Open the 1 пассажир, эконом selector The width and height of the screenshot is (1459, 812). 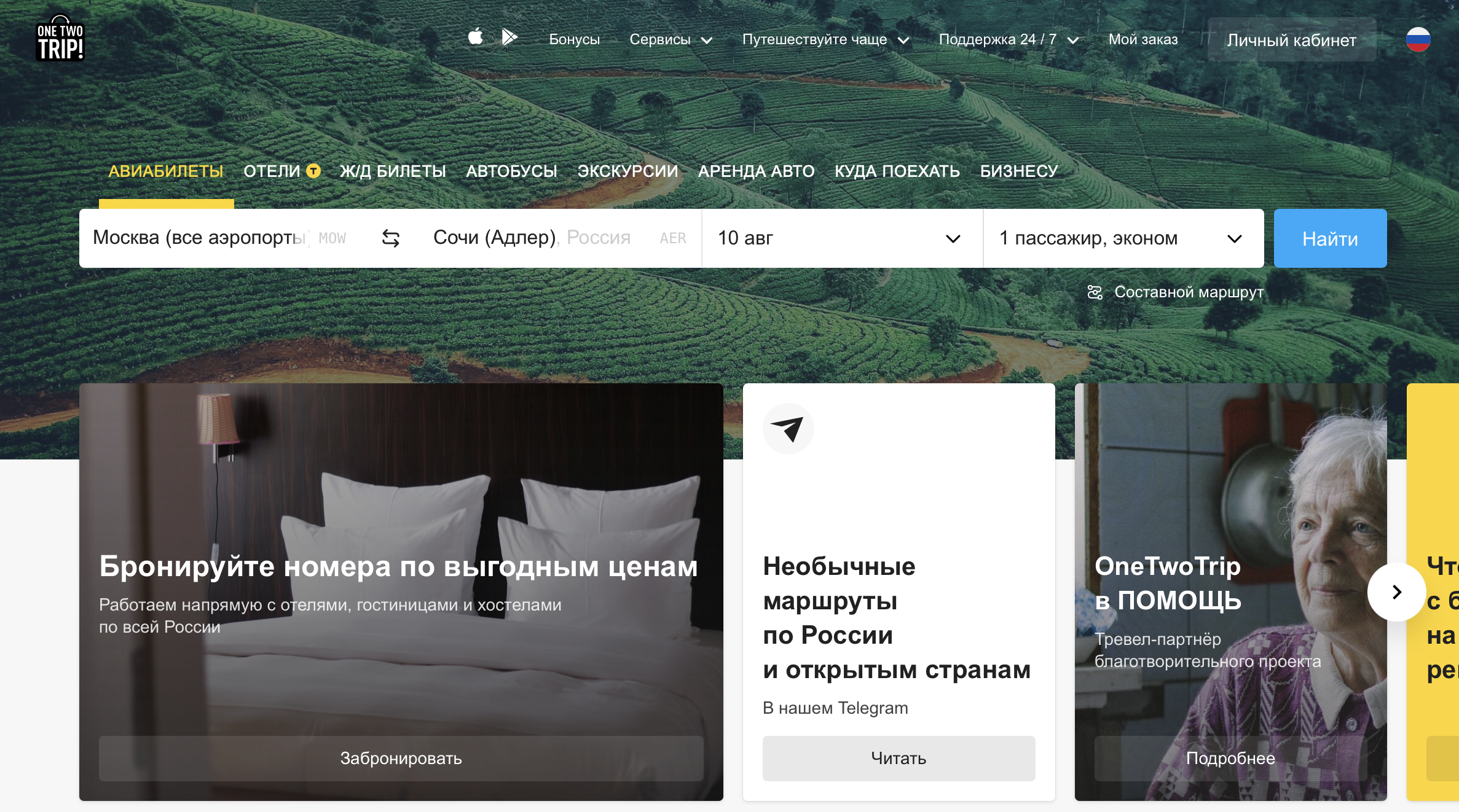click(x=1123, y=238)
